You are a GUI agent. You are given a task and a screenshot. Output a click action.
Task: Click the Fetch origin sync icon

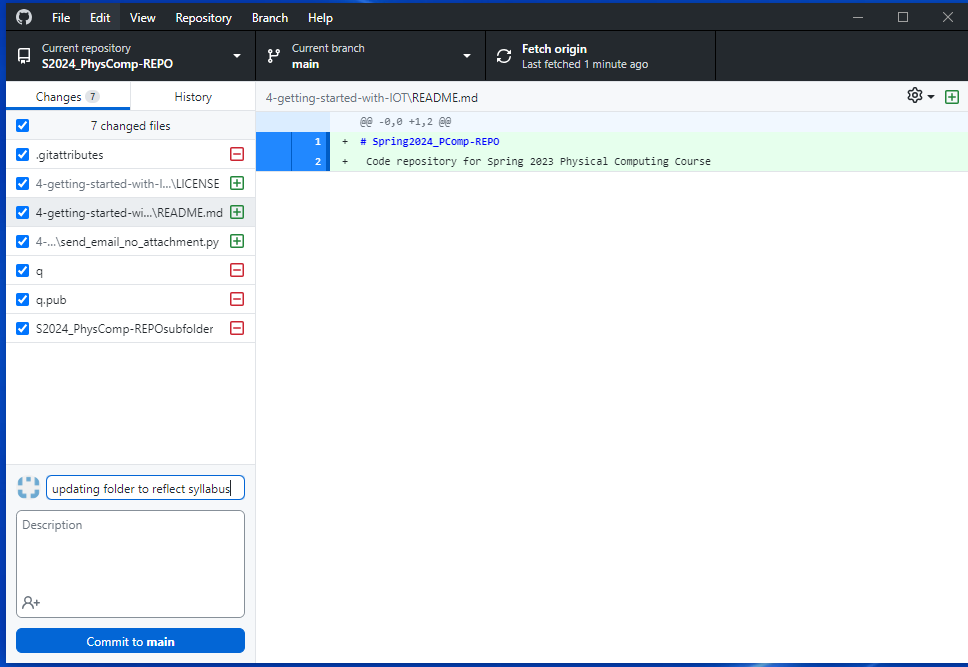tap(503, 56)
